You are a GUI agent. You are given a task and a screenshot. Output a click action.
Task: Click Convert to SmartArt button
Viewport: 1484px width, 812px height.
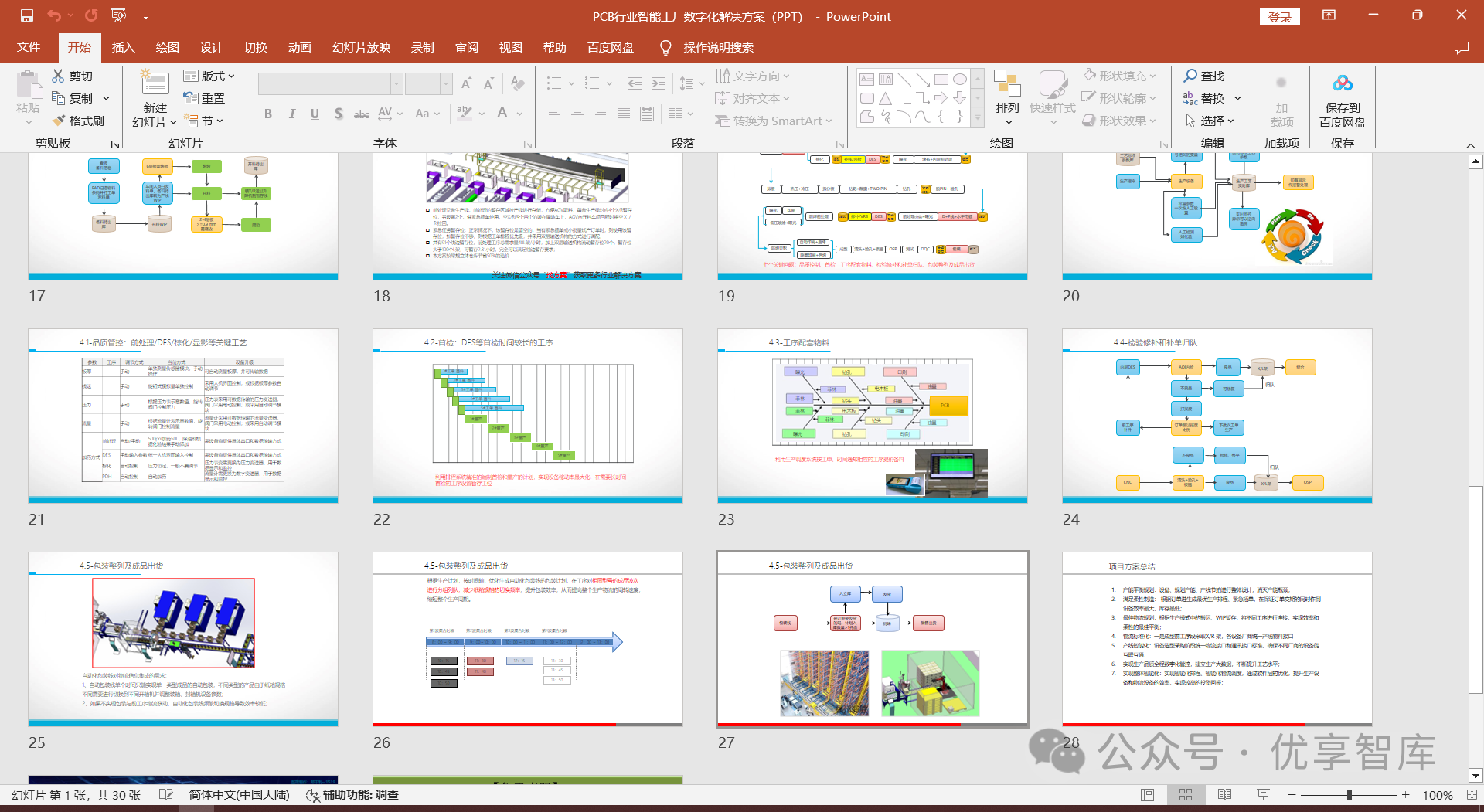[x=774, y=121]
